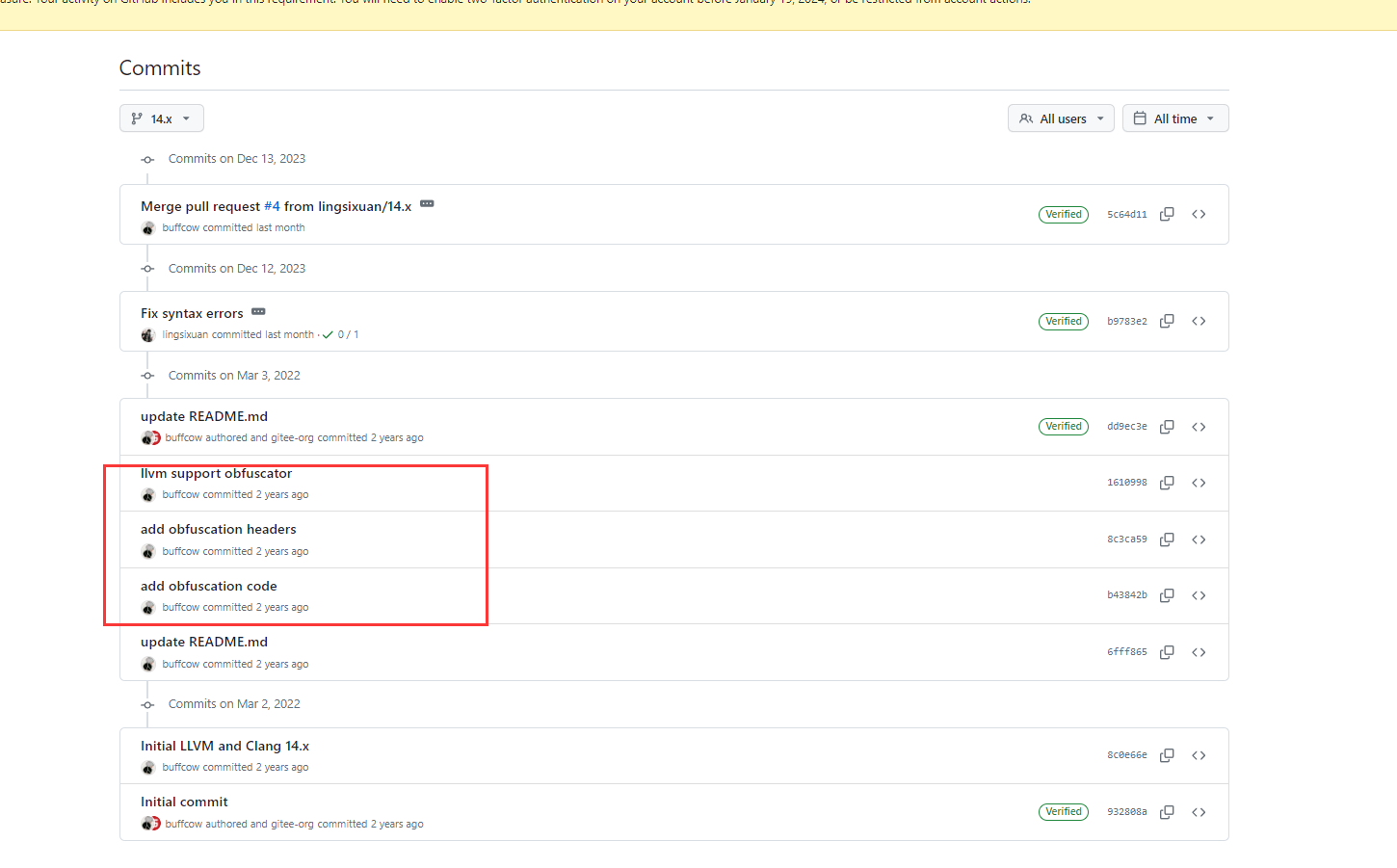
Task: Open the All users filter dropdown
Action: [1061, 118]
